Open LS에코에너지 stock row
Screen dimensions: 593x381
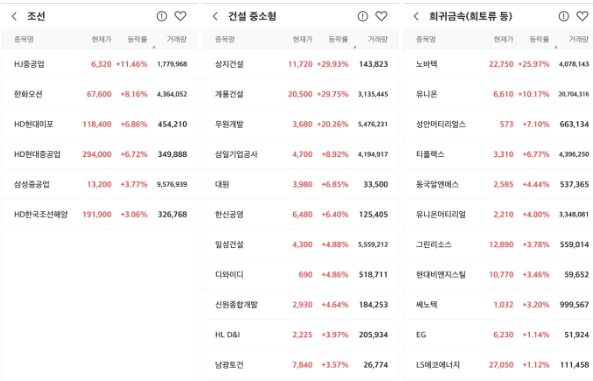tap(498, 365)
